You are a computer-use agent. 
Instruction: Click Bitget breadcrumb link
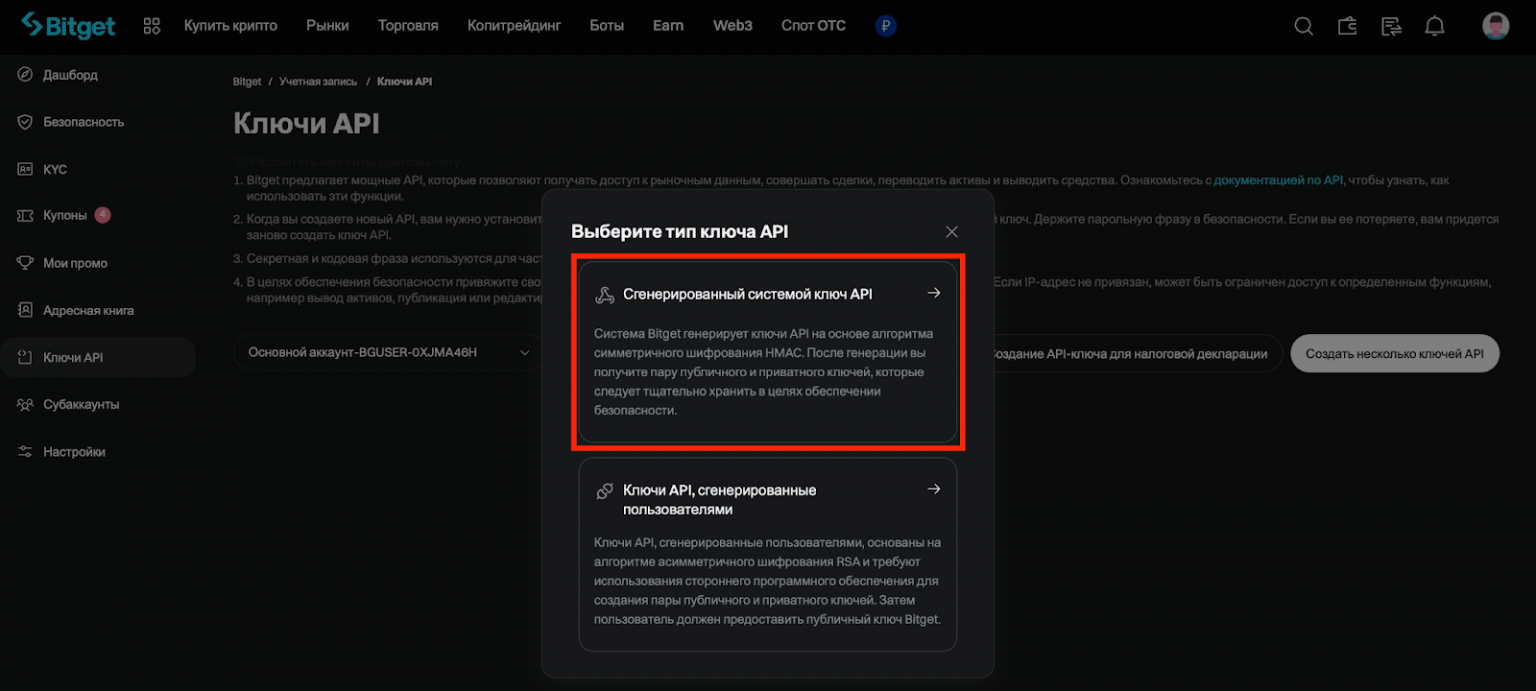tap(247, 81)
